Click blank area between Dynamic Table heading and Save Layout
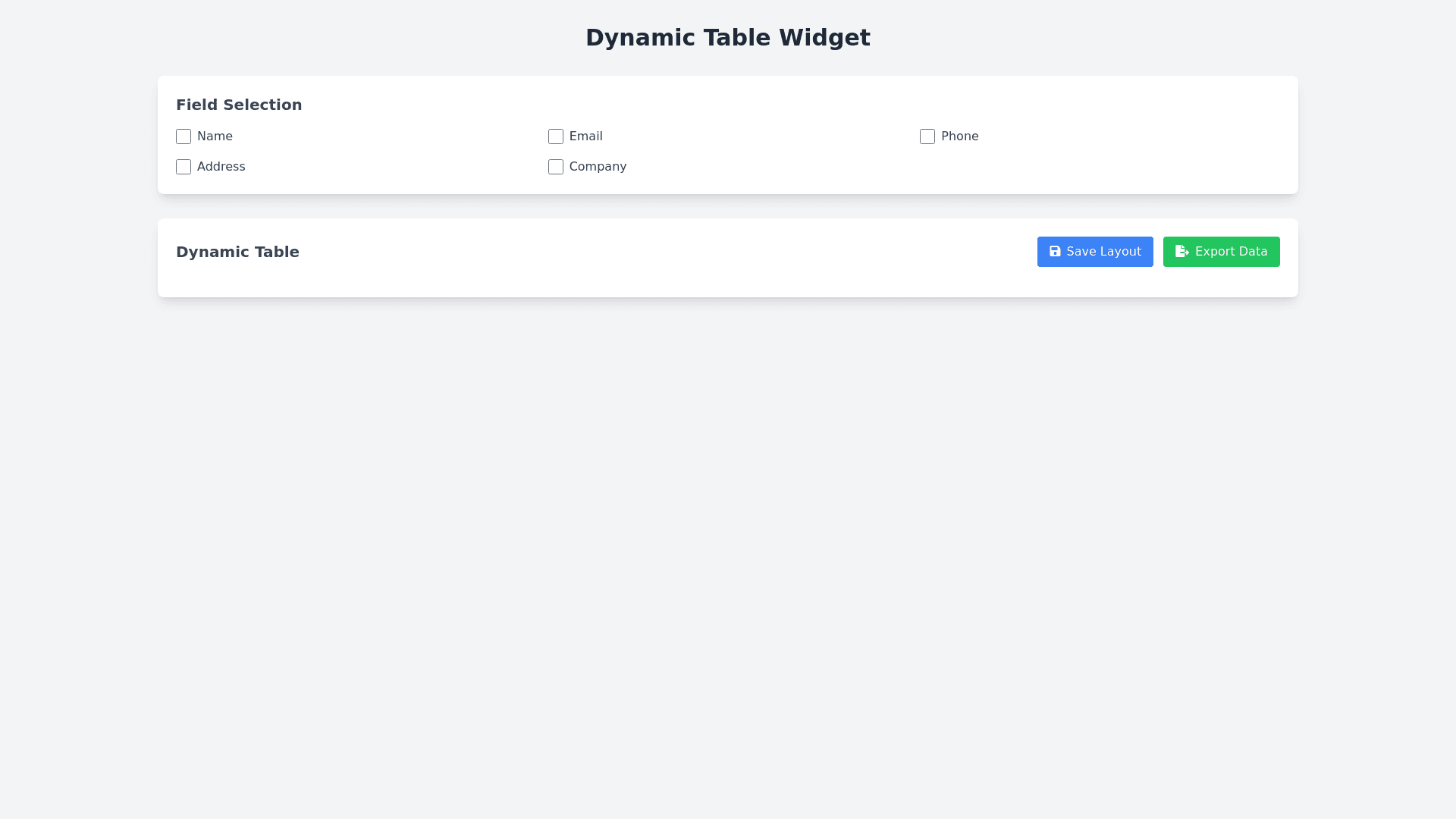The image size is (1456, 819). pos(667,252)
